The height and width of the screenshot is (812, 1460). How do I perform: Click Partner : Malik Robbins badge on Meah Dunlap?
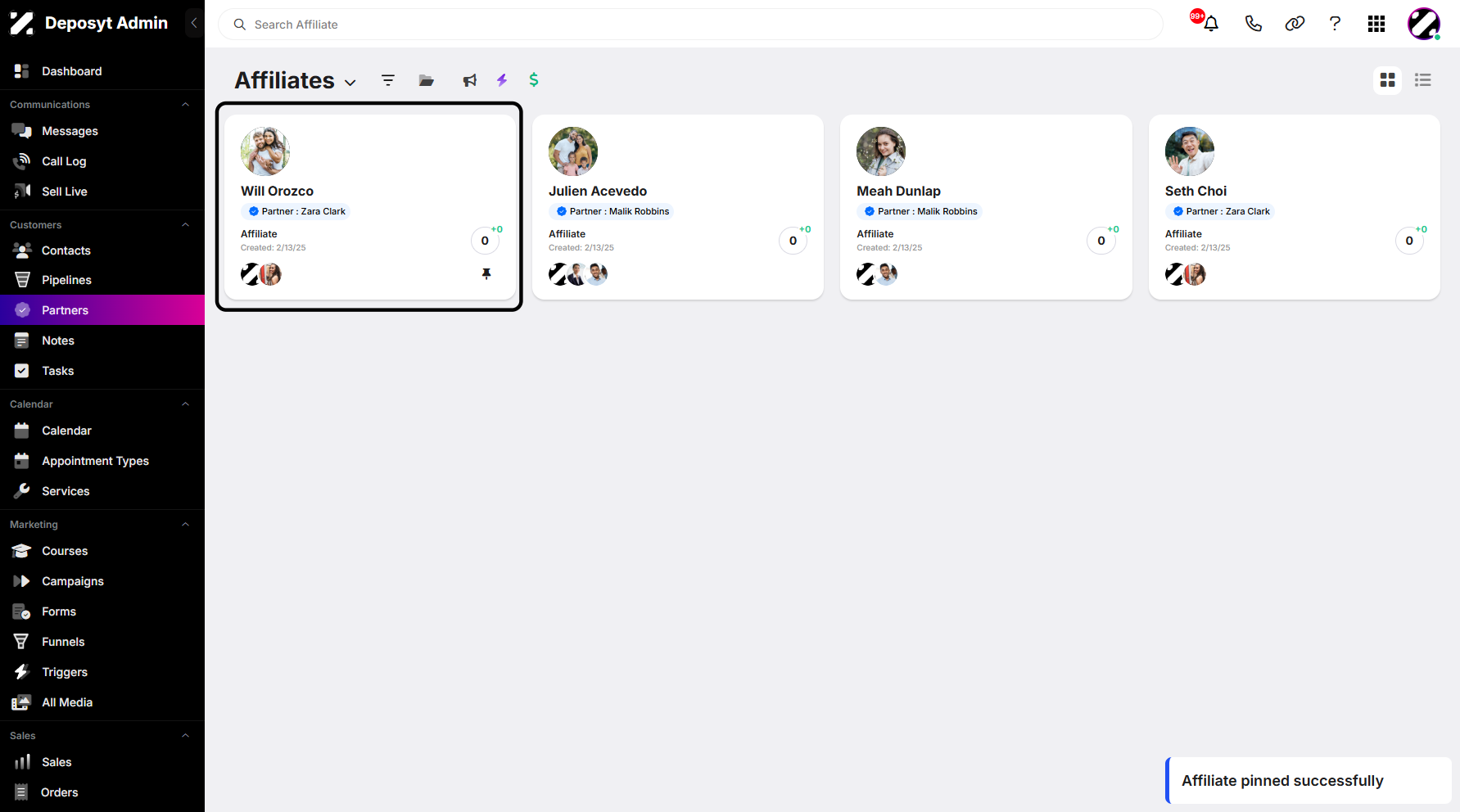(x=920, y=211)
